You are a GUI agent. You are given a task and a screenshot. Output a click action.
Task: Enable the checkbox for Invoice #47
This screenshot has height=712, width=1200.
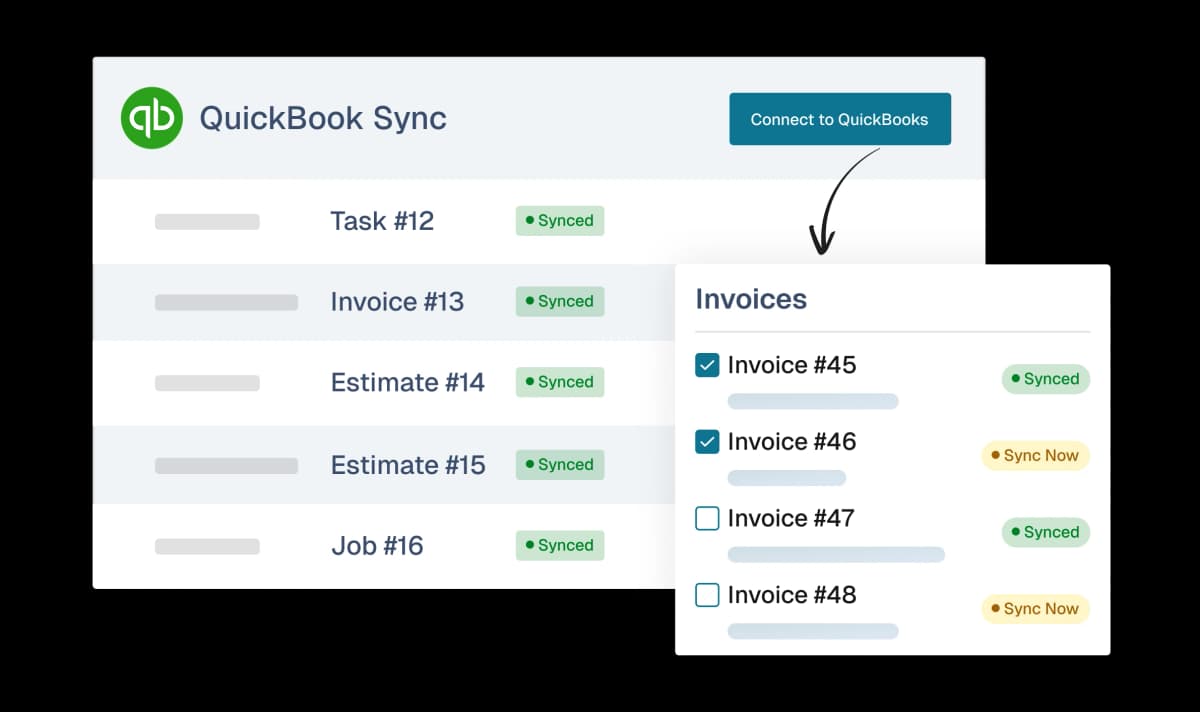pos(707,518)
